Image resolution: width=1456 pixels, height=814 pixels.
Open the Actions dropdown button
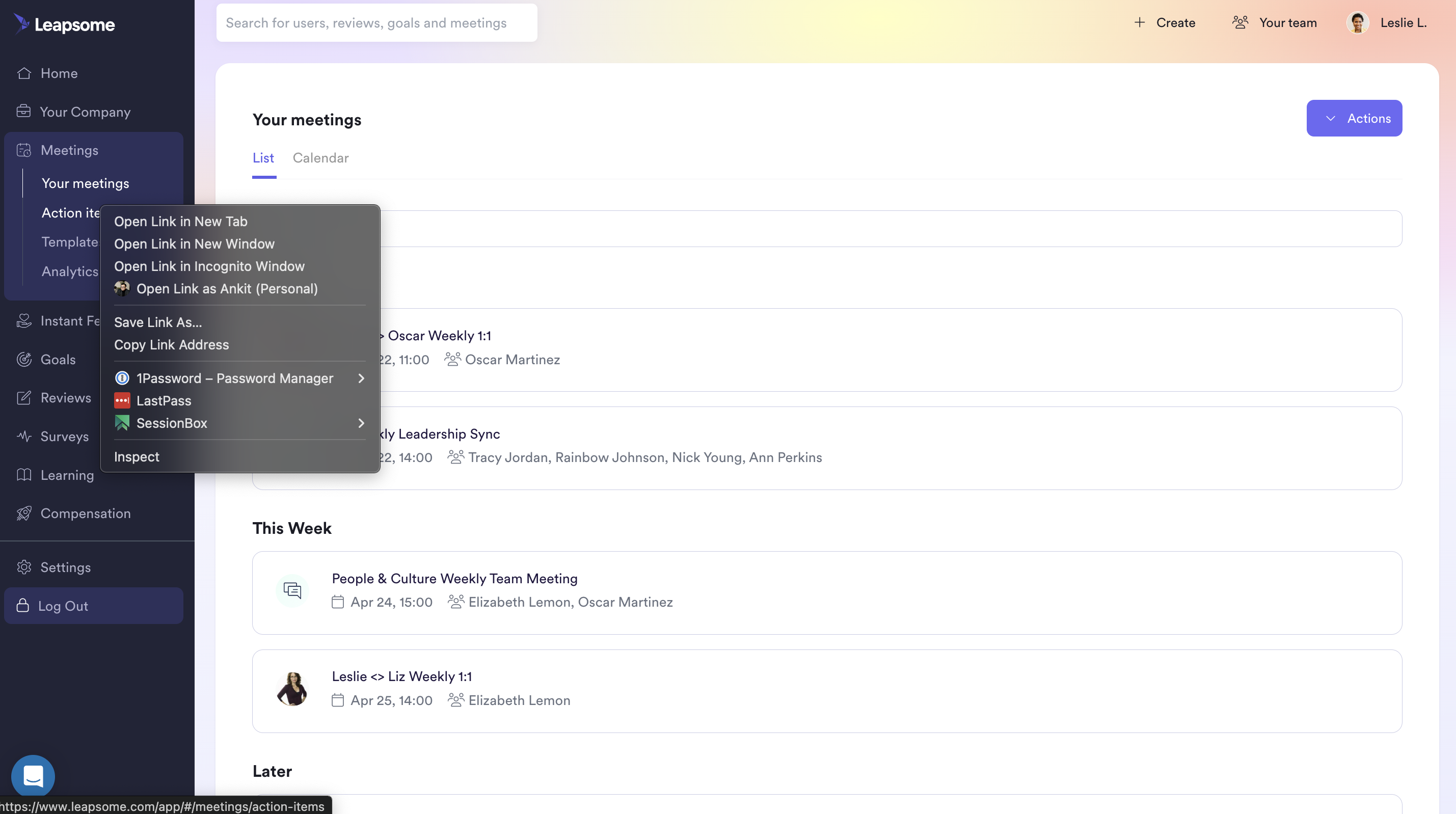1354,118
